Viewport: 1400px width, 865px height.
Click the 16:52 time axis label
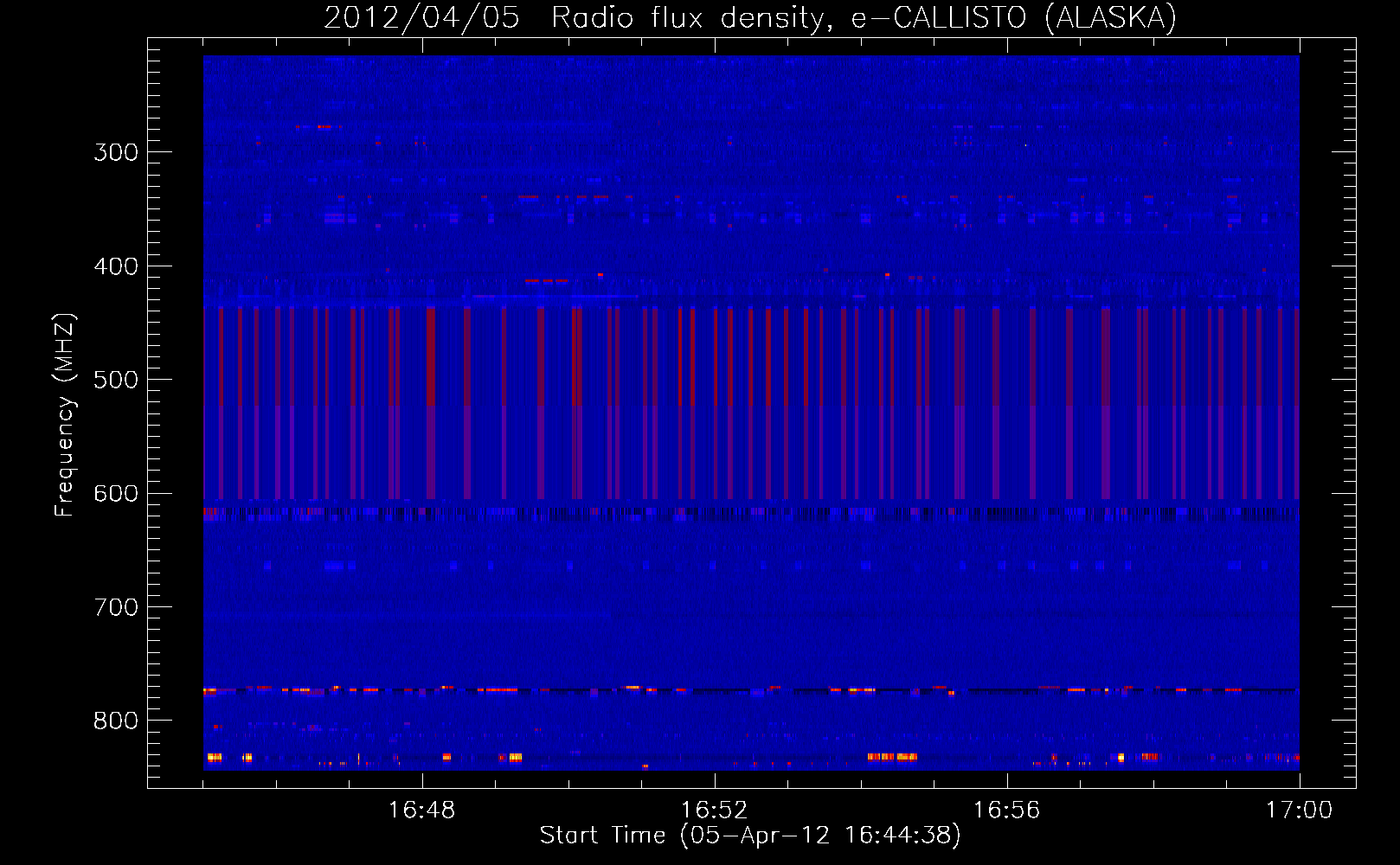714,811
